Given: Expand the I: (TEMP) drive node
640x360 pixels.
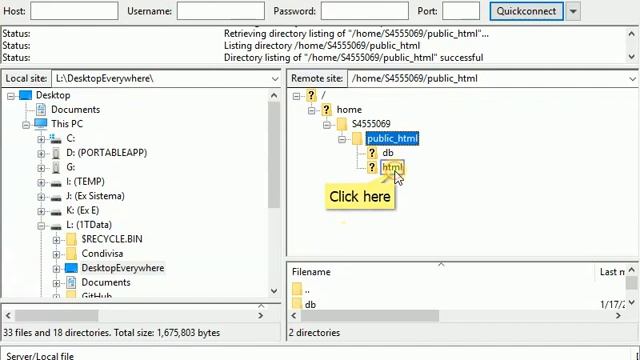Looking at the screenshot, I should point(41,182).
